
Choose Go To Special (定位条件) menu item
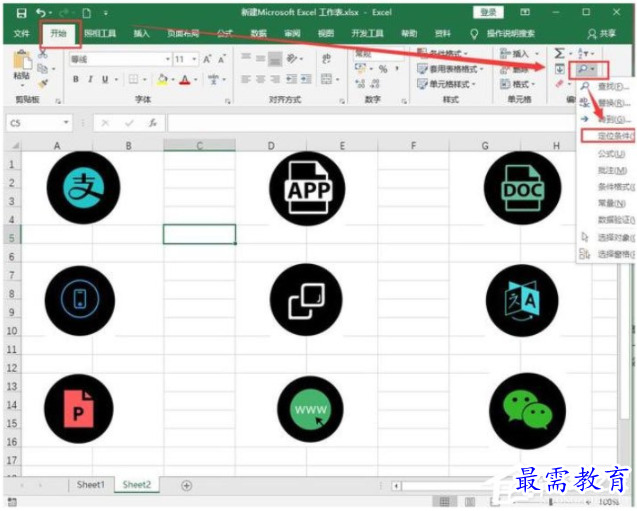coord(608,136)
